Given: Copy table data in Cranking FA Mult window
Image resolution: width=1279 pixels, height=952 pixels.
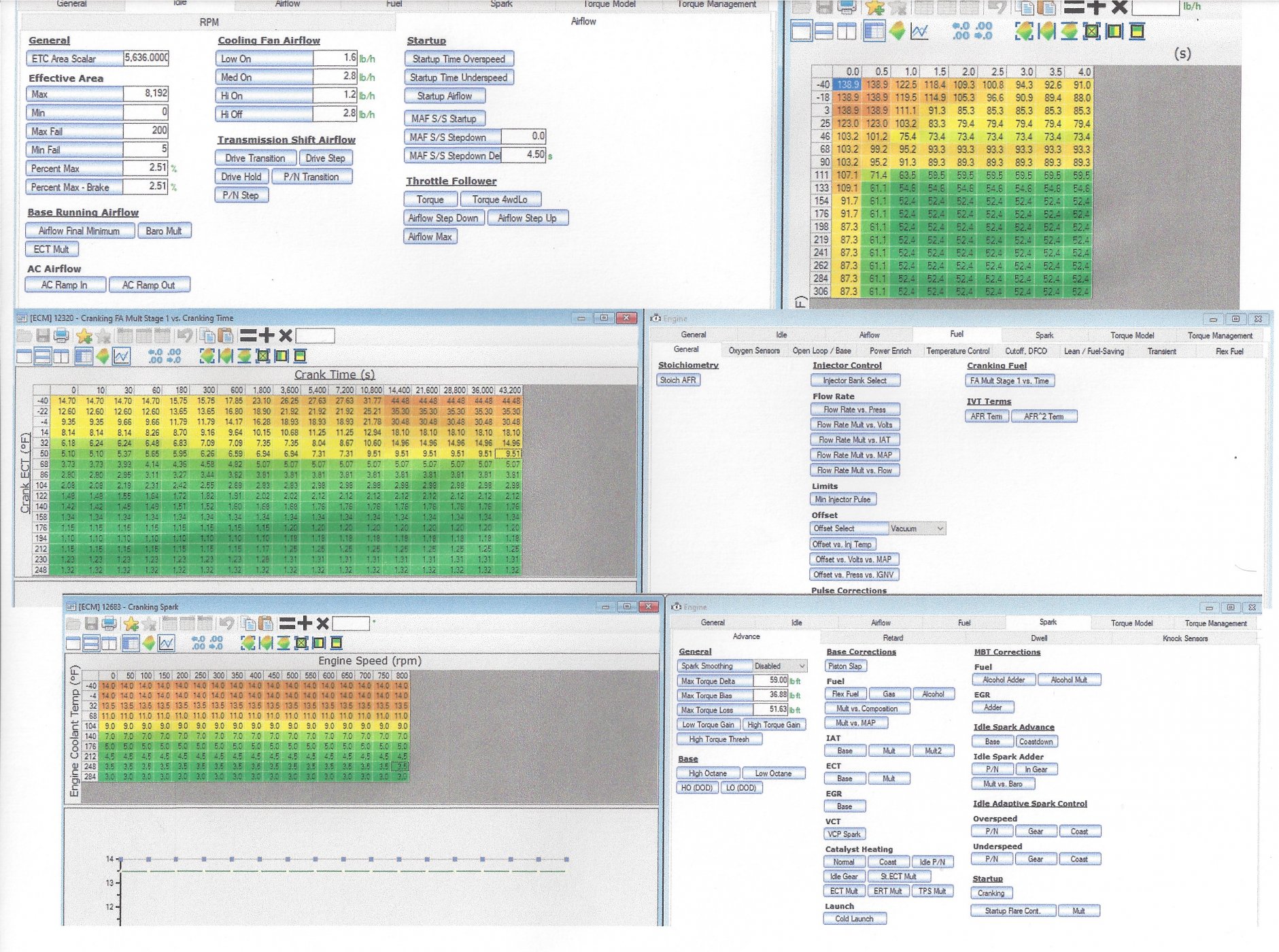Looking at the screenshot, I should (x=207, y=335).
